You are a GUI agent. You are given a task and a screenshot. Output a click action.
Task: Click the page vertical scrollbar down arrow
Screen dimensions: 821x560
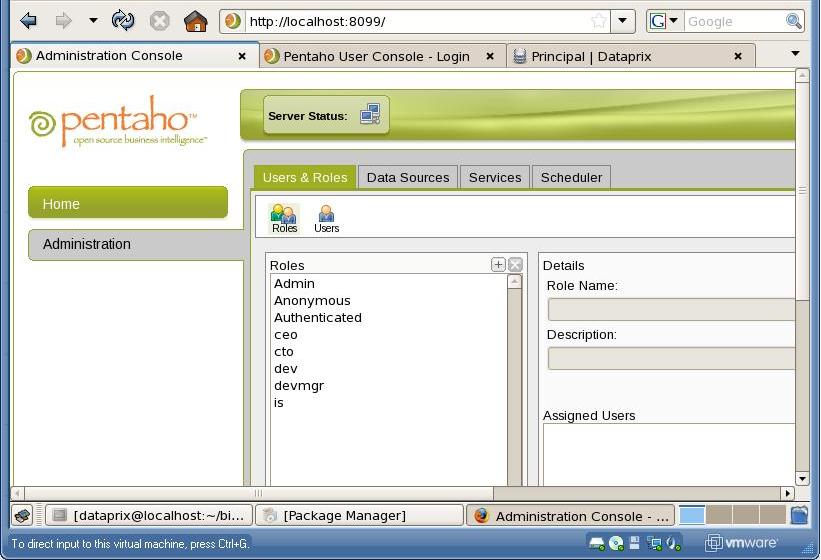(802, 478)
